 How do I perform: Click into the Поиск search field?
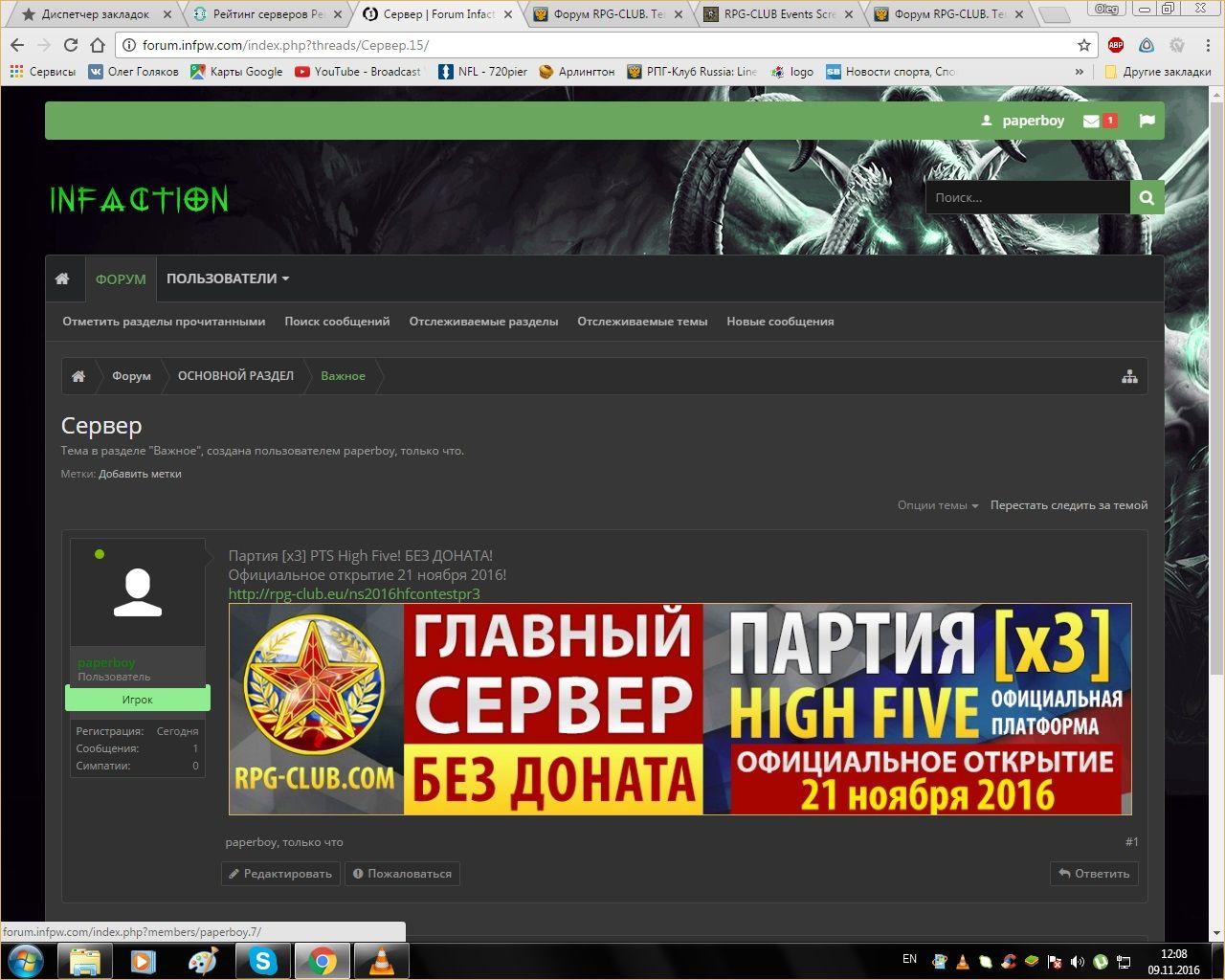point(1027,197)
